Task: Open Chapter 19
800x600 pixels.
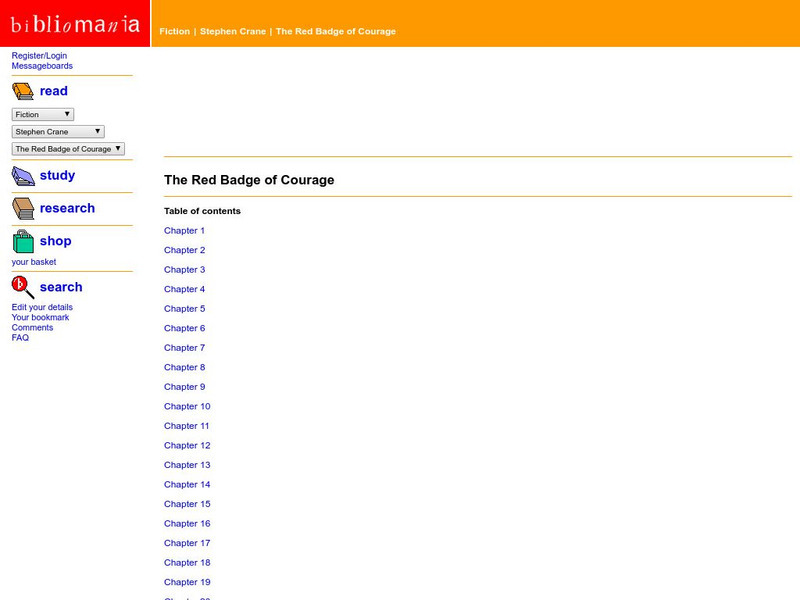Action: tap(187, 582)
